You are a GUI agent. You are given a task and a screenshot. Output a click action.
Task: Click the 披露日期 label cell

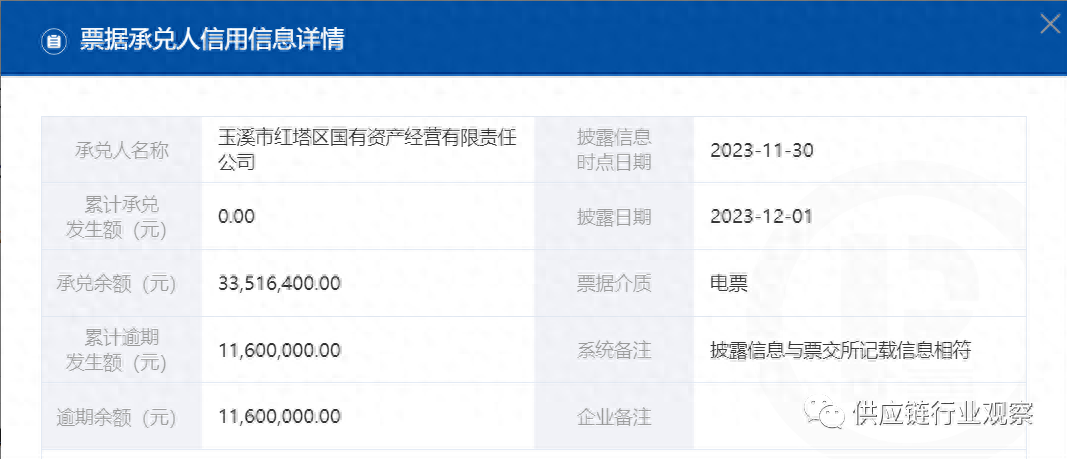click(614, 217)
